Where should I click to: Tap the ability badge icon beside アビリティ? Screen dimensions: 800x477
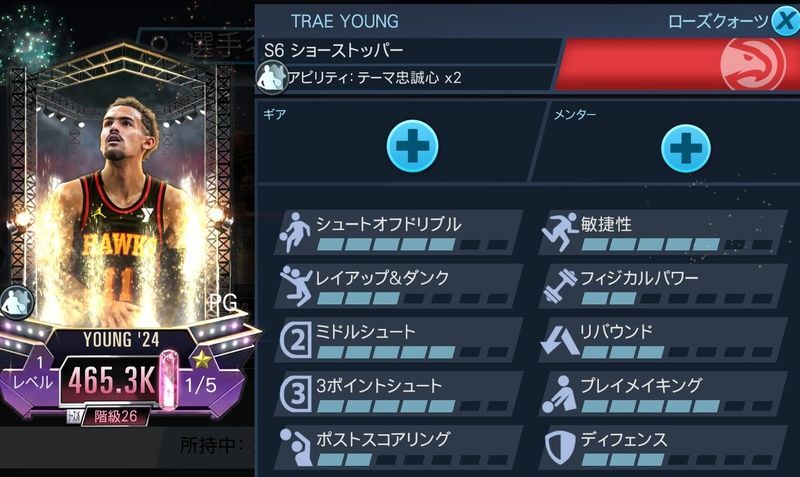[x=271, y=78]
